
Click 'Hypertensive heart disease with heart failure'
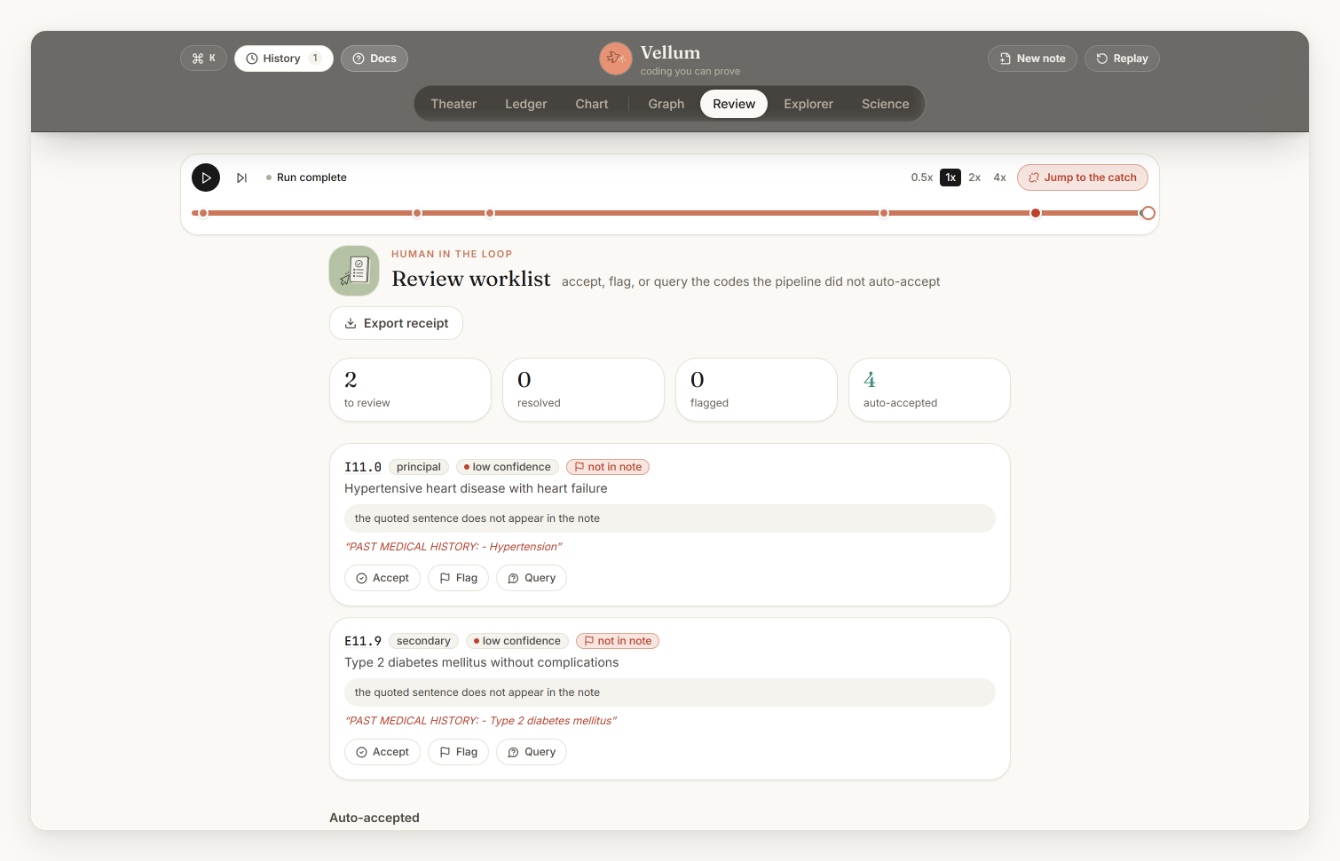pos(476,489)
